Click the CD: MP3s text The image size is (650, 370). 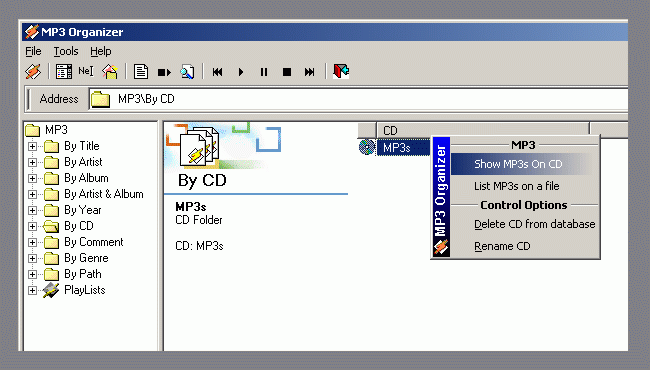pyautogui.click(x=199, y=246)
